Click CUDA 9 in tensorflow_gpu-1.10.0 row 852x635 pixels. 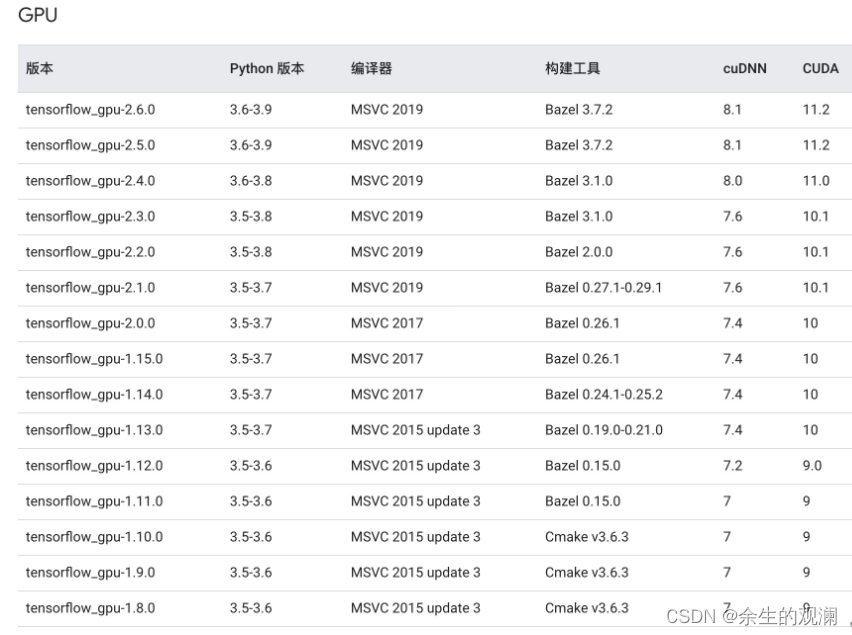click(x=806, y=537)
